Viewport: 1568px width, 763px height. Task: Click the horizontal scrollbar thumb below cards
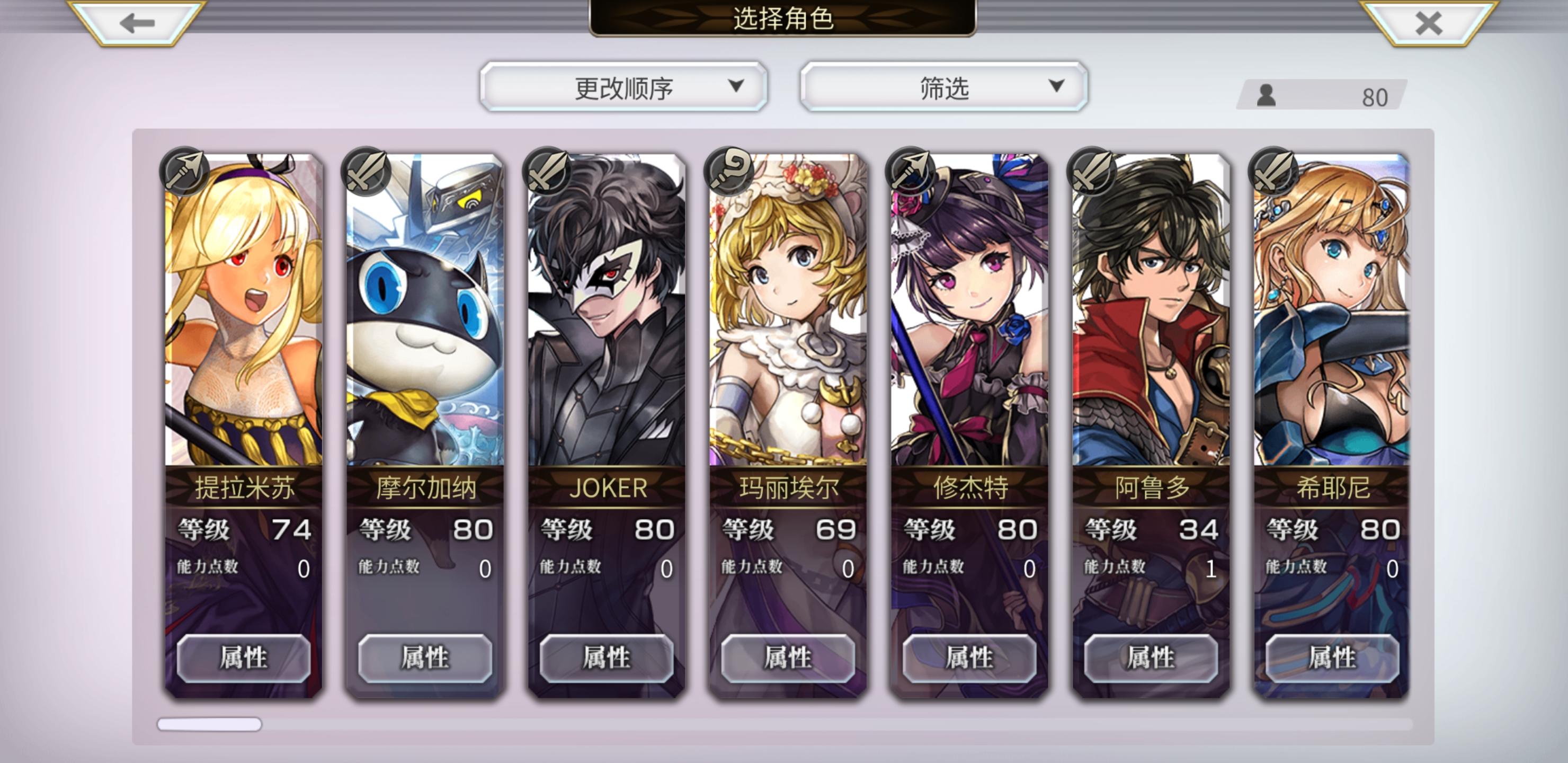[209, 724]
